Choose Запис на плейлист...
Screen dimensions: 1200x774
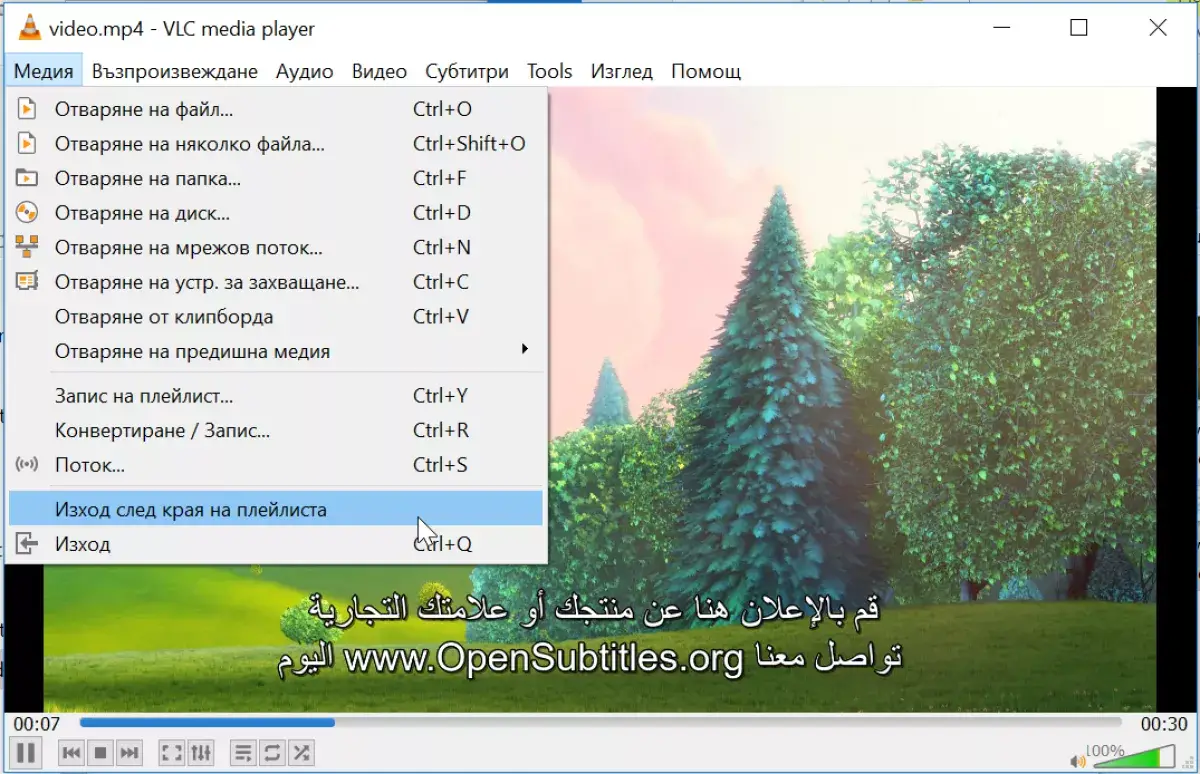click(x=276, y=396)
